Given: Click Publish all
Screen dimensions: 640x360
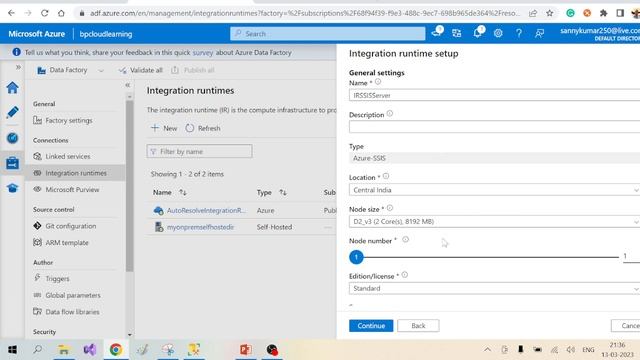Looking at the screenshot, I should (x=193, y=70).
